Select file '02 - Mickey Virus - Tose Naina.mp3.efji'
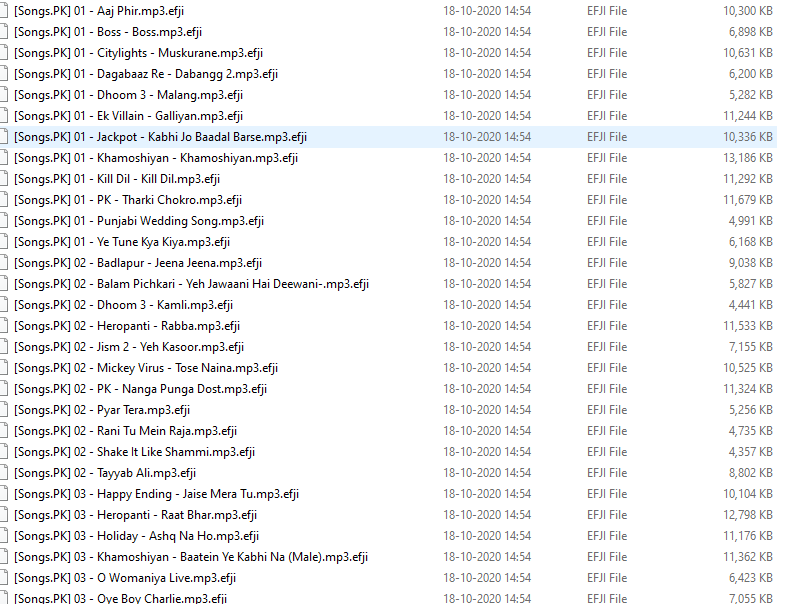Image resolution: width=812 pixels, height=616 pixels. [146, 368]
